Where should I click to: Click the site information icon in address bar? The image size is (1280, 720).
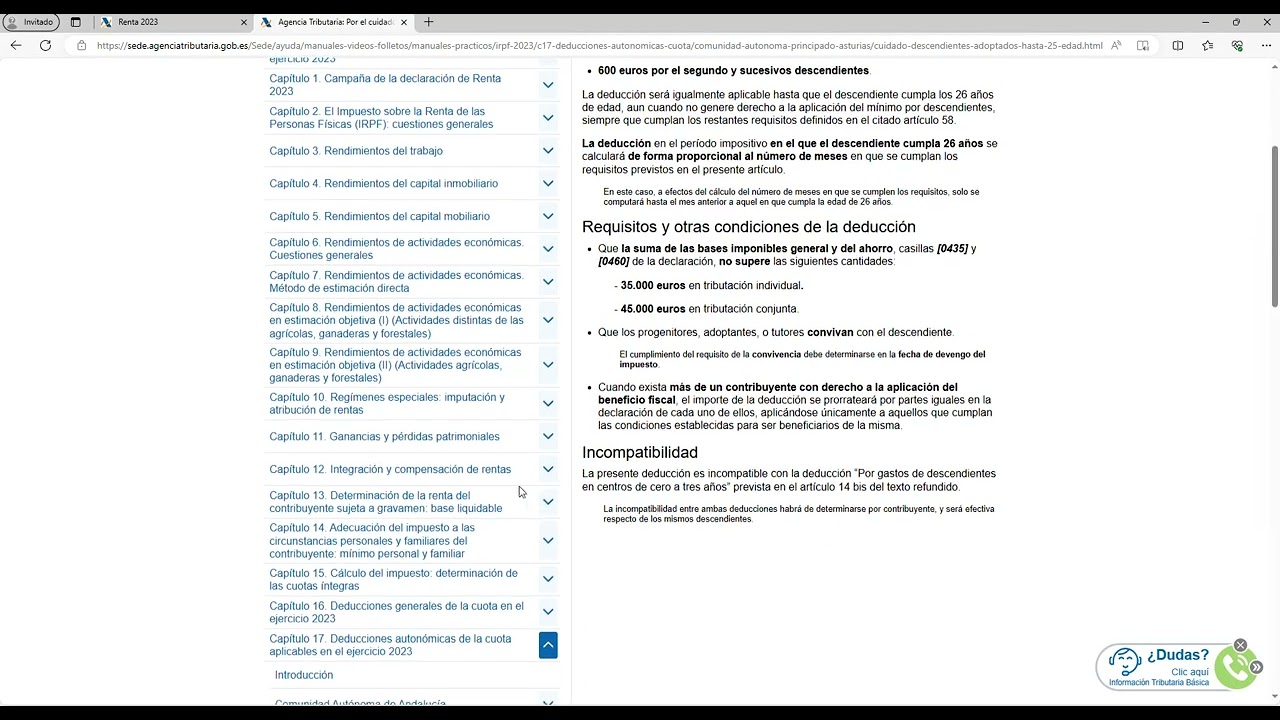[81, 45]
